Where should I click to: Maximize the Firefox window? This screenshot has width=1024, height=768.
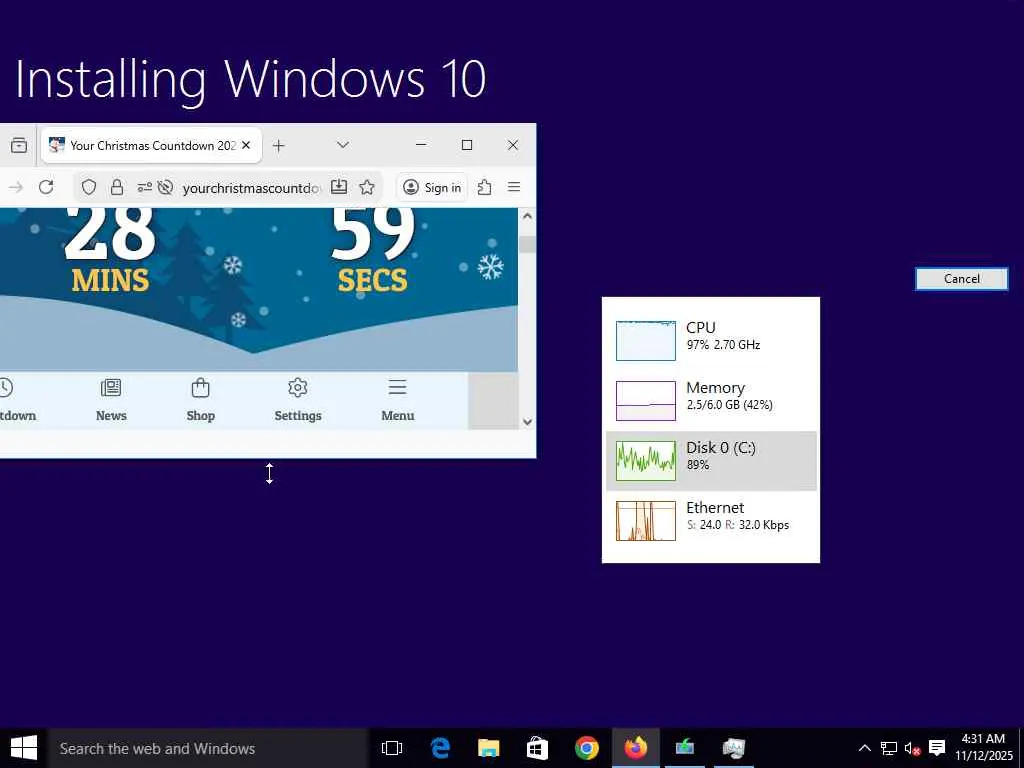click(x=467, y=145)
